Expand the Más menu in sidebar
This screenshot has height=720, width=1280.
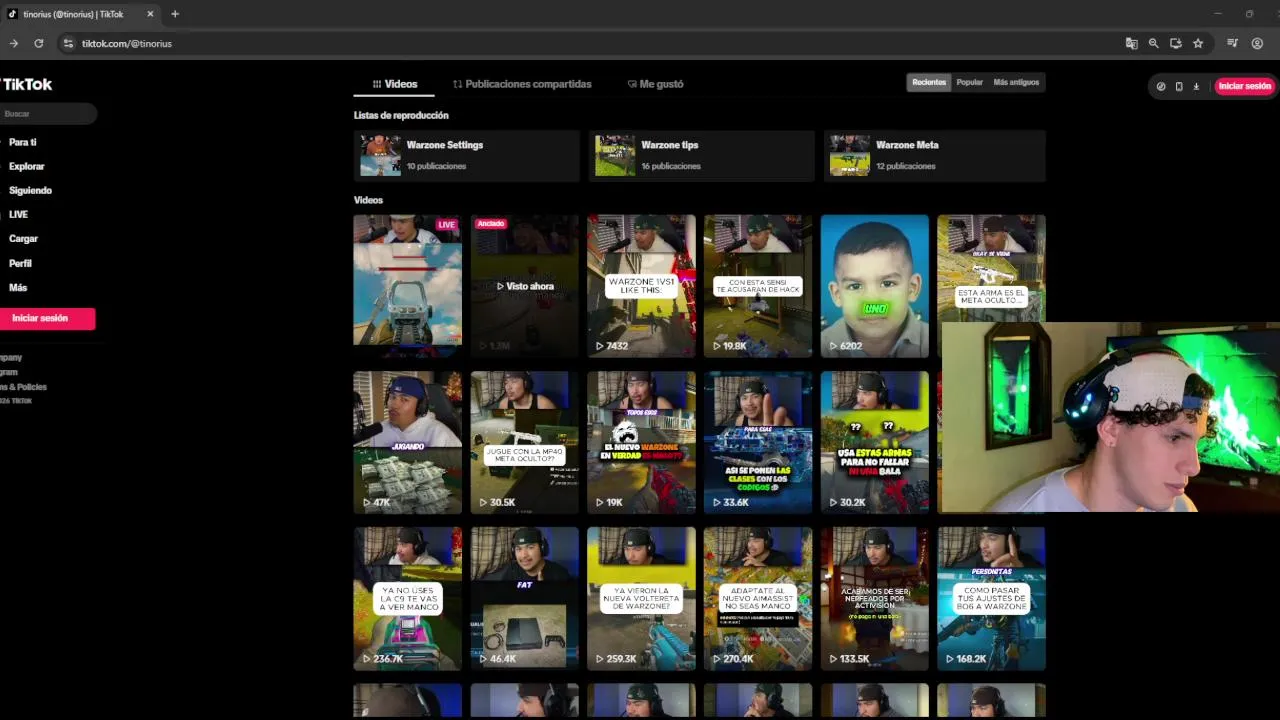[x=18, y=287]
